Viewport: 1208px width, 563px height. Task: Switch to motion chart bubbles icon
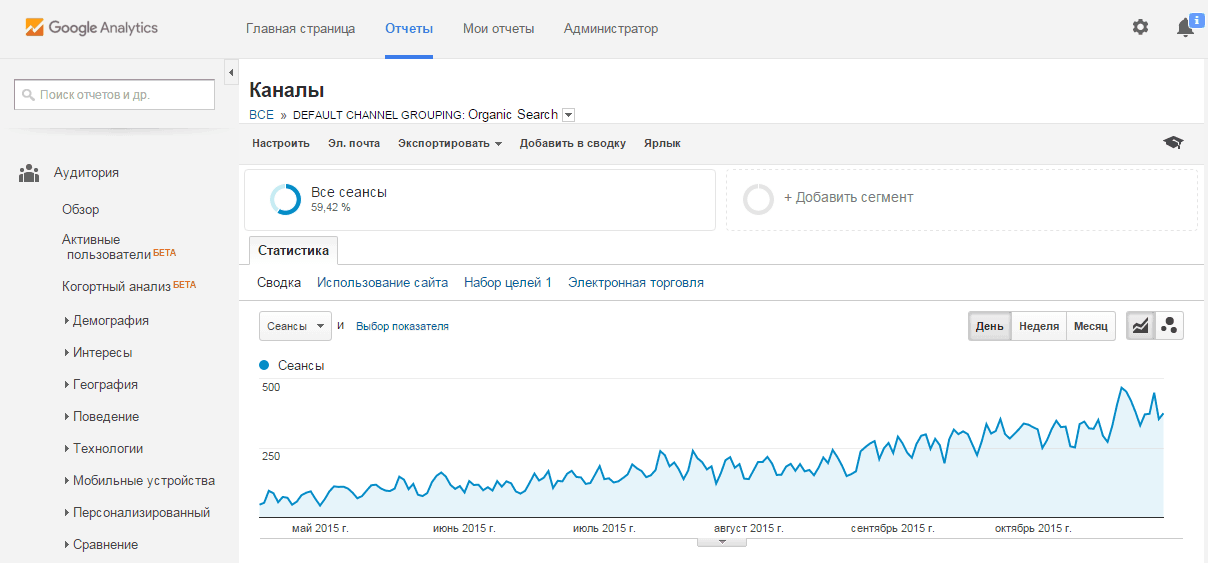[x=1169, y=326]
